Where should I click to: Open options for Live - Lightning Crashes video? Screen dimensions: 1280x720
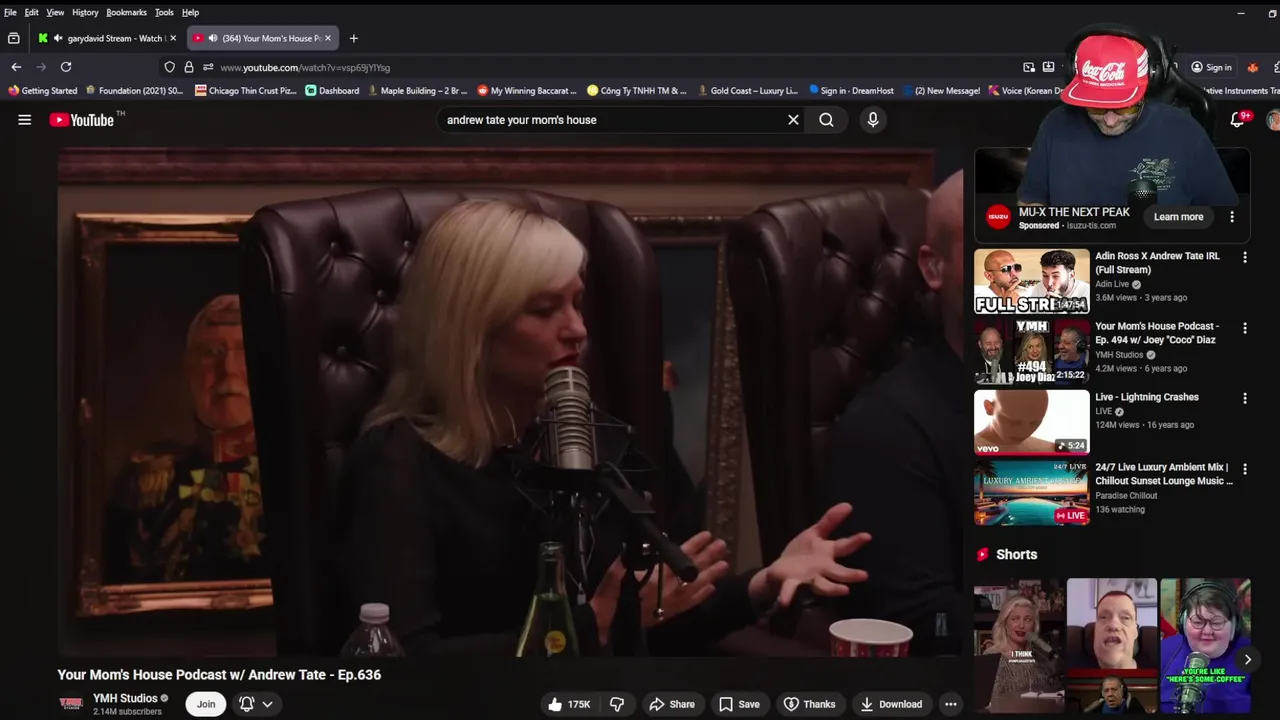1245,398
